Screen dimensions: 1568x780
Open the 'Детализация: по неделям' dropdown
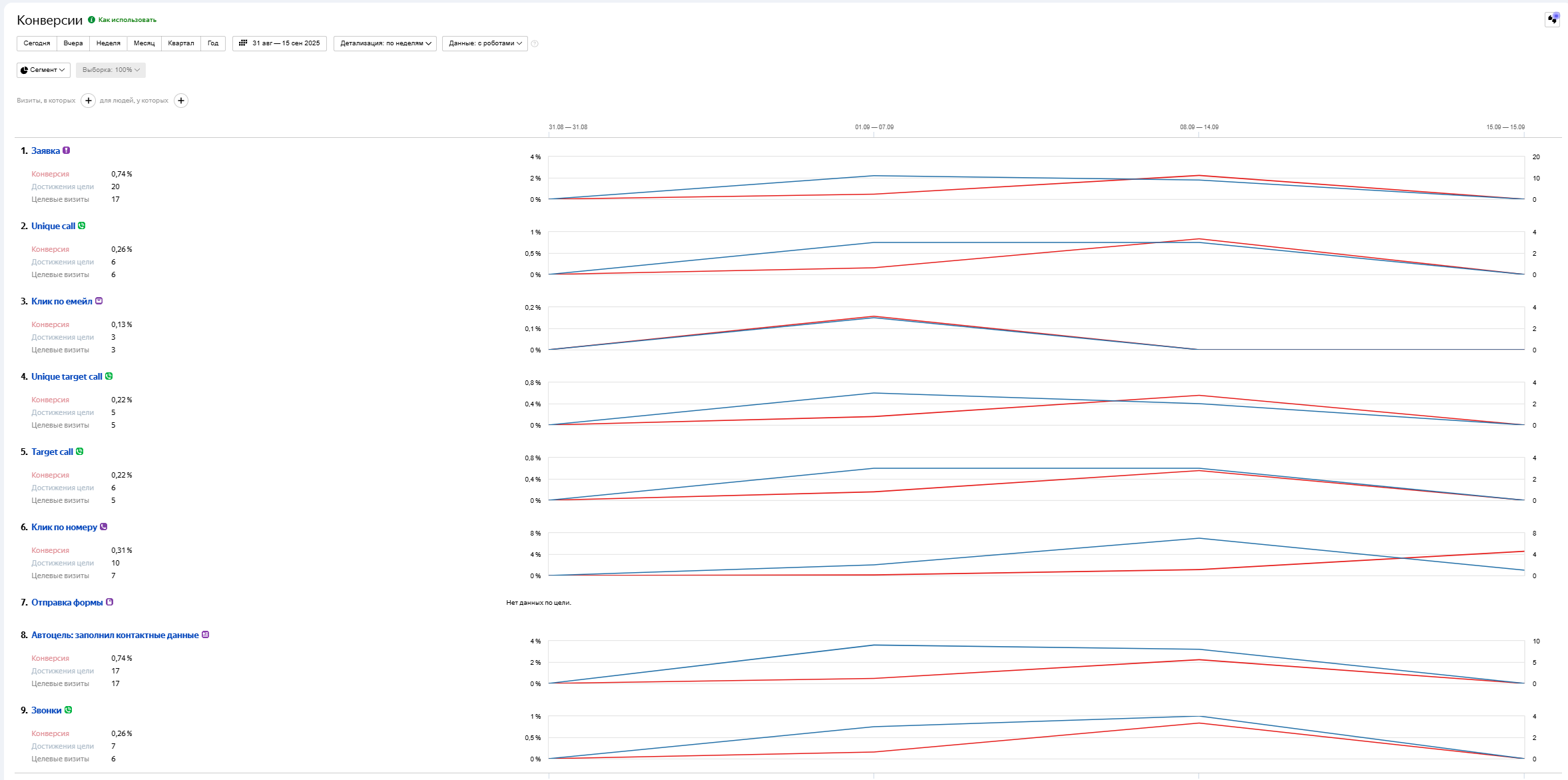[x=385, y=43]
